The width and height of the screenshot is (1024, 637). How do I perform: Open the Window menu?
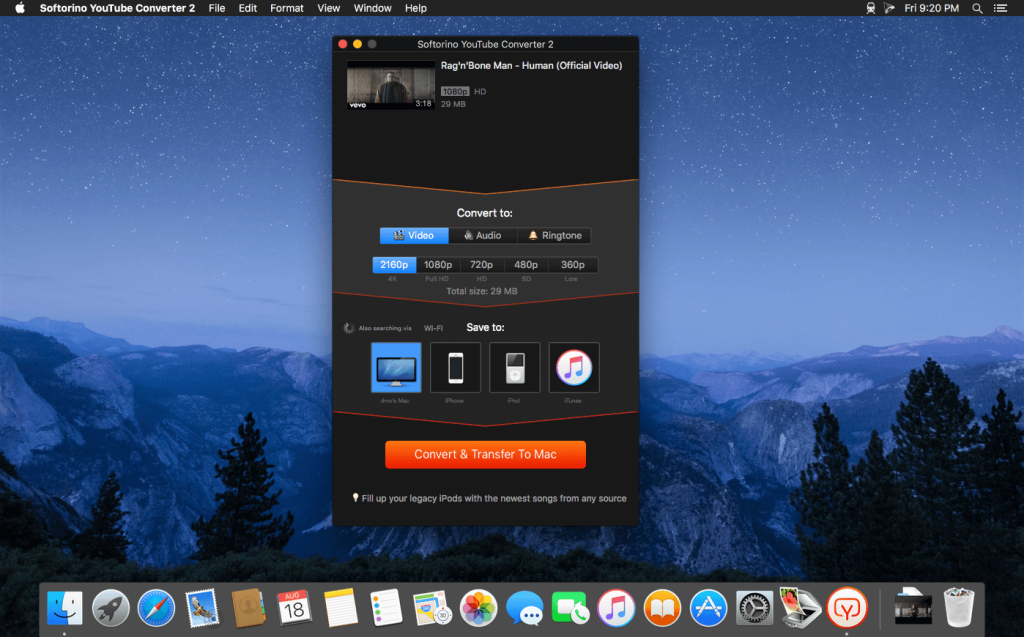372,8
